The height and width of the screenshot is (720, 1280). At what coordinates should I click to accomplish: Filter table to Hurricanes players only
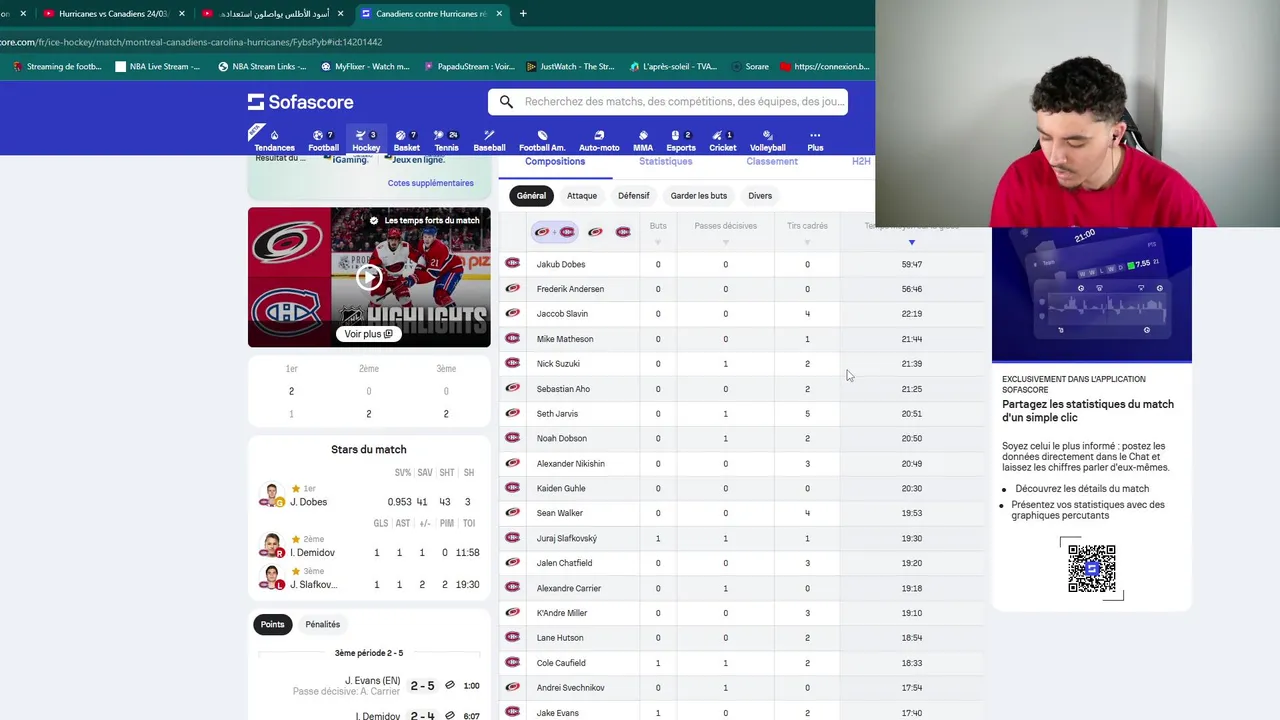(595, 232)
